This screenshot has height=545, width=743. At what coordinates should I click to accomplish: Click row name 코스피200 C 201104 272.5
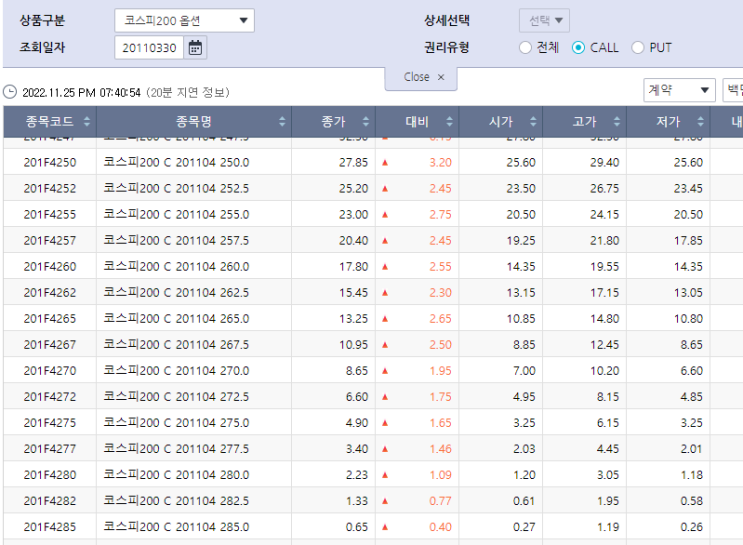coord(176,397)
